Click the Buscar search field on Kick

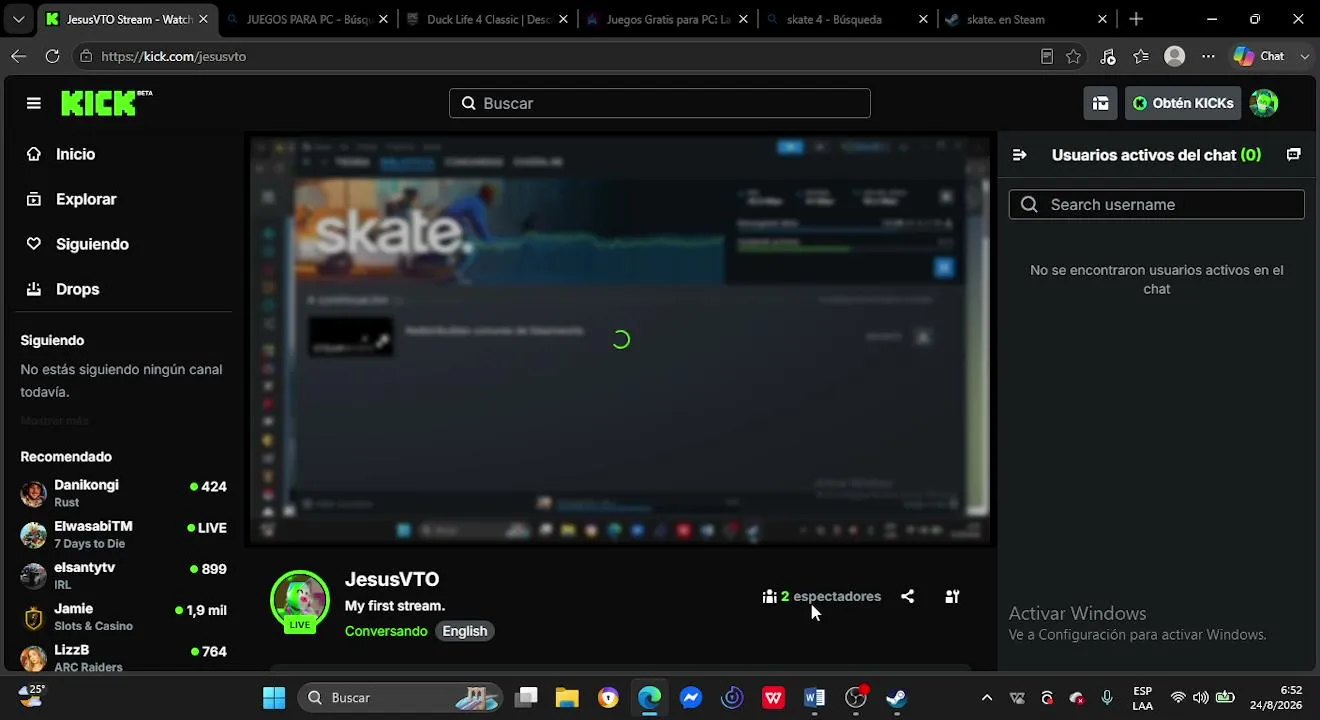pyautogui.click(x=660, y=103)
